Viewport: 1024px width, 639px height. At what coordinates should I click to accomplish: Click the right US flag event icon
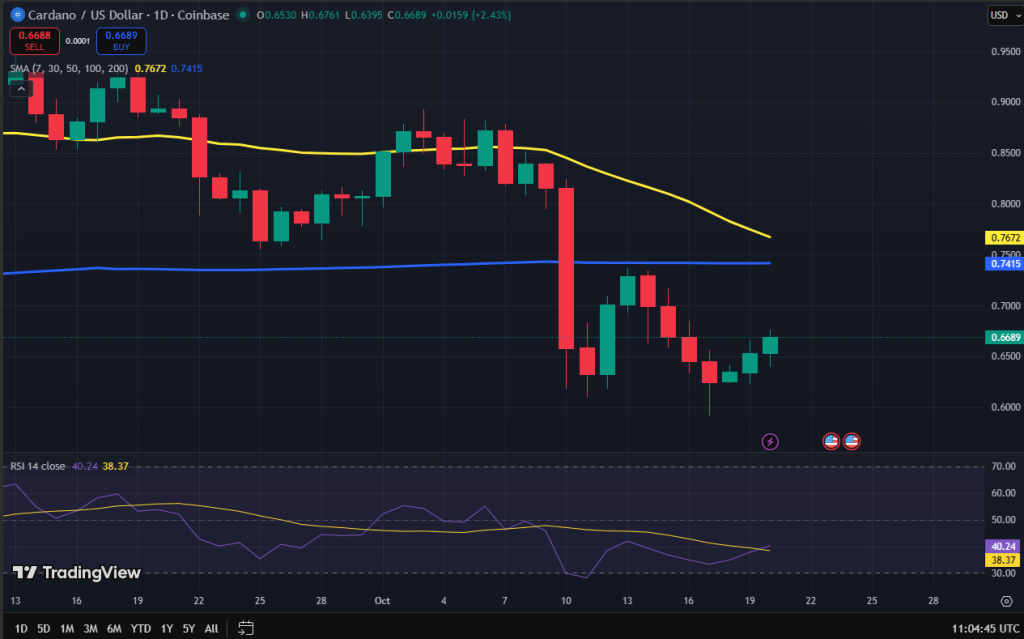[851, 440]
